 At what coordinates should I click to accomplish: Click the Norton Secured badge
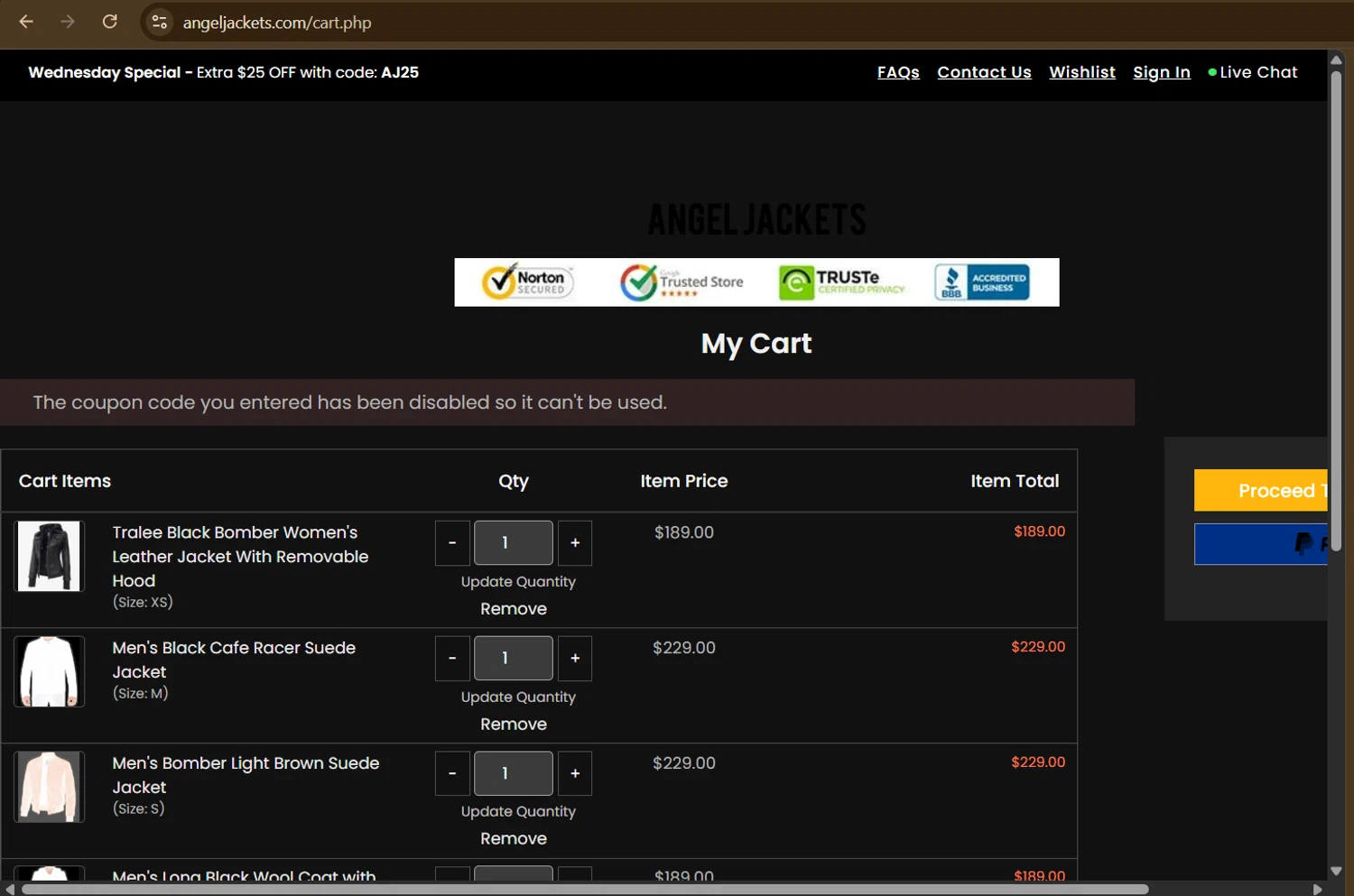[x=528, y=282]
